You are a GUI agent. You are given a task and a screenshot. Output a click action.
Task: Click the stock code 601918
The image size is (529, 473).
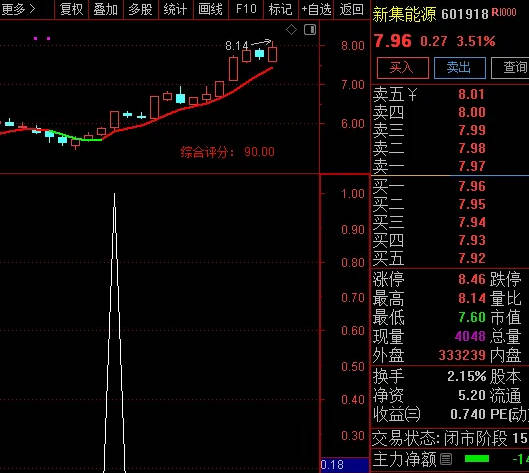(x=465, y=14)
